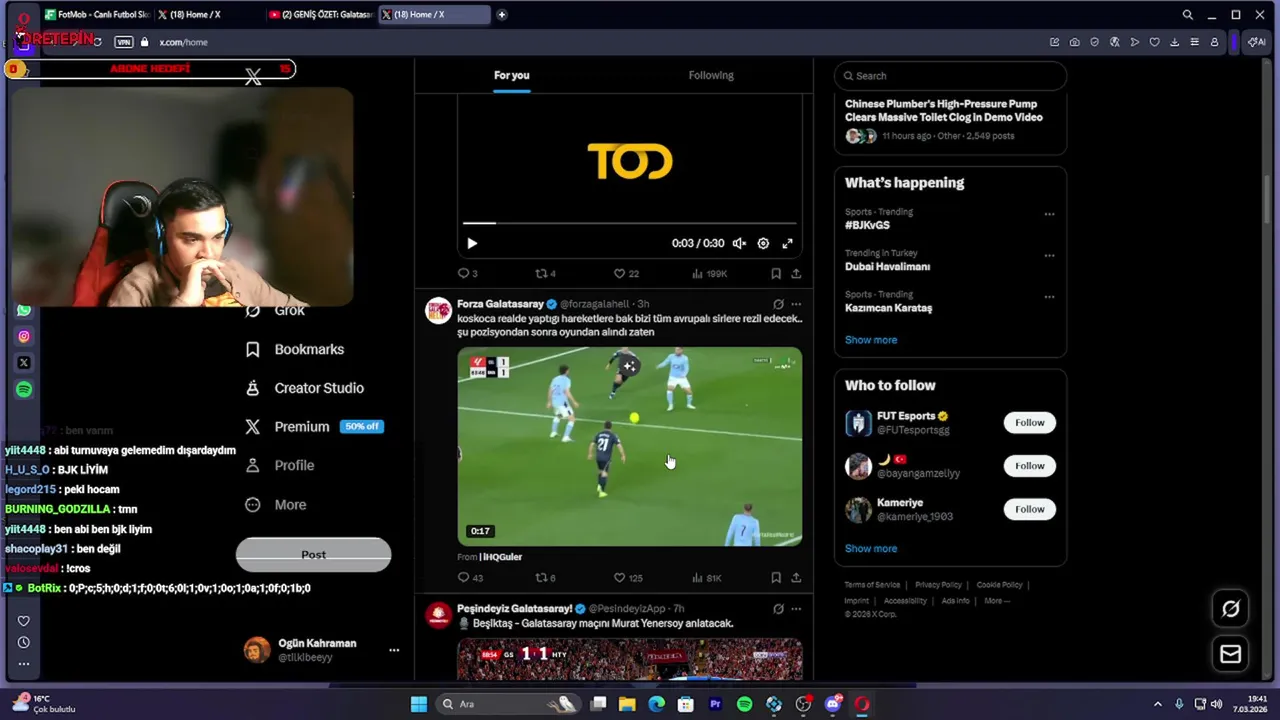The image size is (1280, 720).
Task: Follow Kameriye
Action: [x=1029, y=509]
